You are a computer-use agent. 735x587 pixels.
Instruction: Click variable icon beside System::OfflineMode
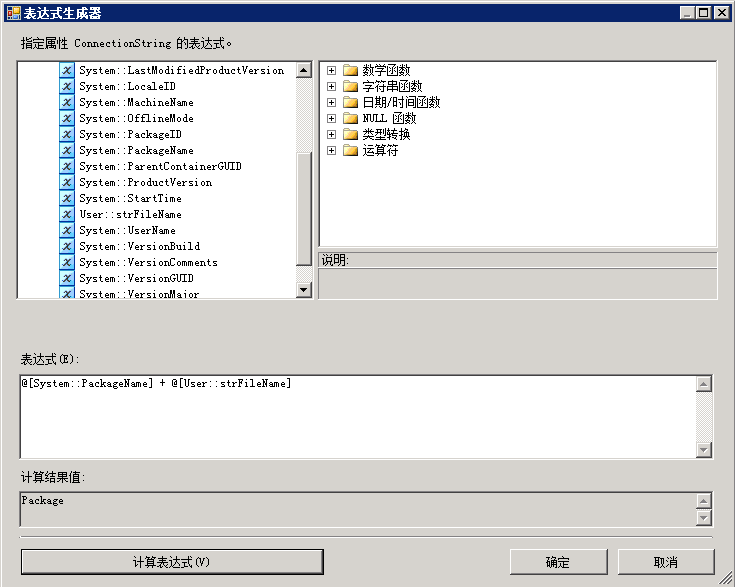67,118
